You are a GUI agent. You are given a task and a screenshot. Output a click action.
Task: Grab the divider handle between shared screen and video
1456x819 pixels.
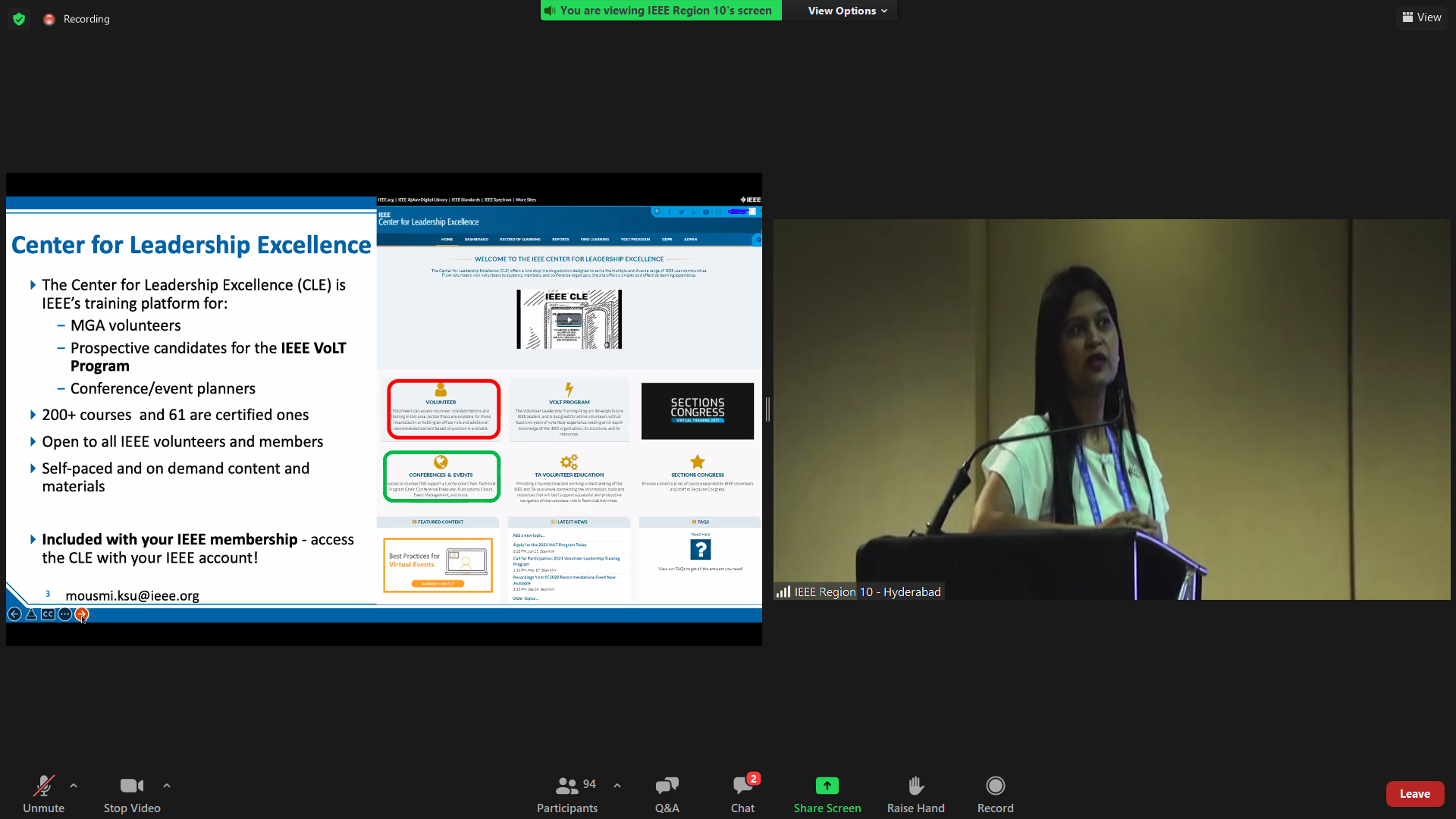(x=767, y=409)
